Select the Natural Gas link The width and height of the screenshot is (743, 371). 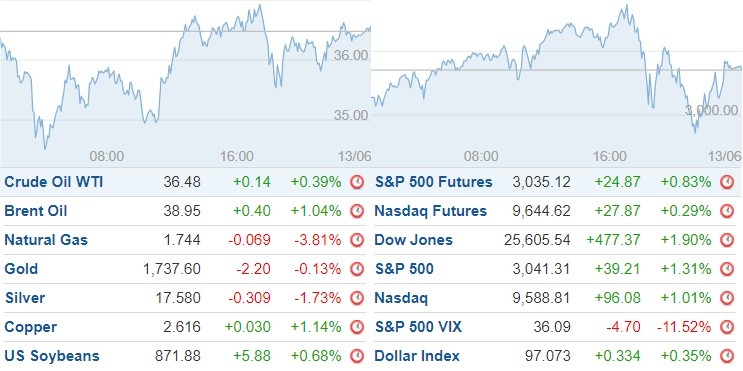coord(46,240)
